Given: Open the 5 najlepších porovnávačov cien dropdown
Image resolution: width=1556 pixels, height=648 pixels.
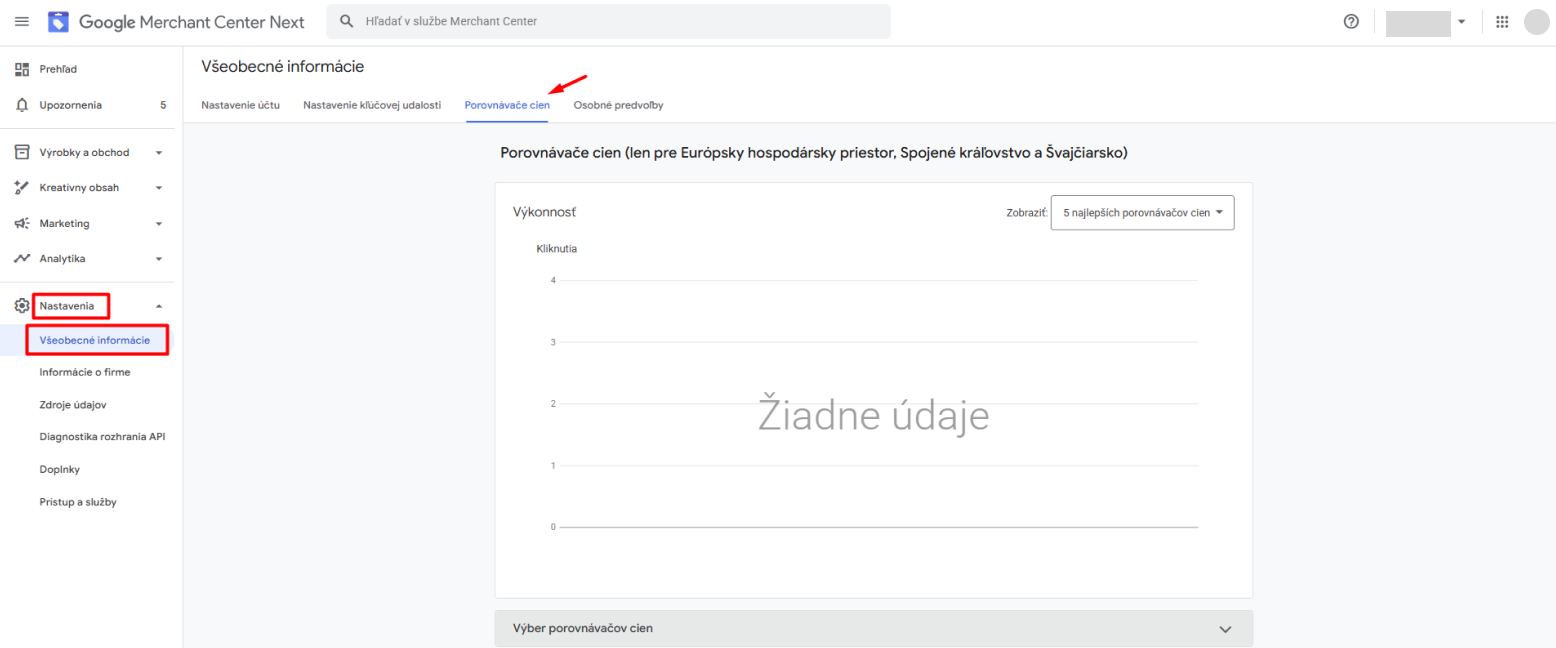Looking at the screenshot, I should click(1142, 213).
